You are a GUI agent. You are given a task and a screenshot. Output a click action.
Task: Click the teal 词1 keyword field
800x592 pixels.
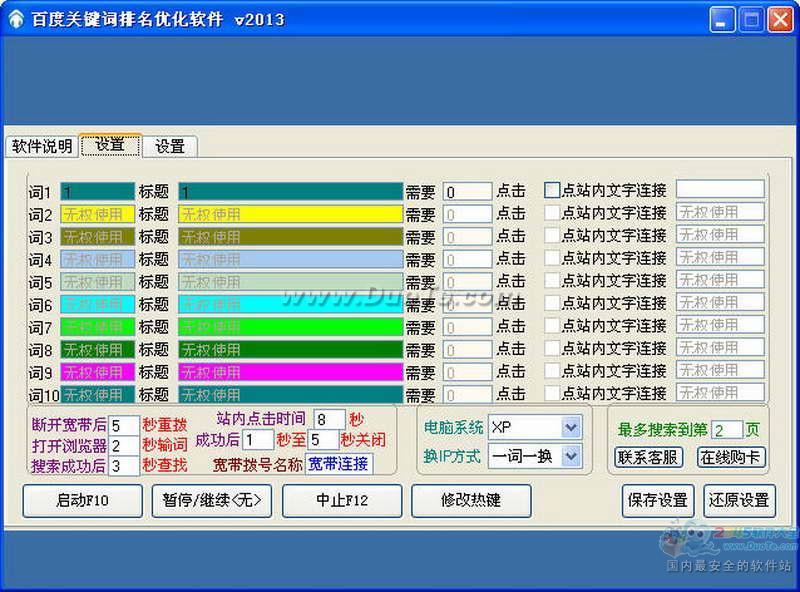pos(97,192)
